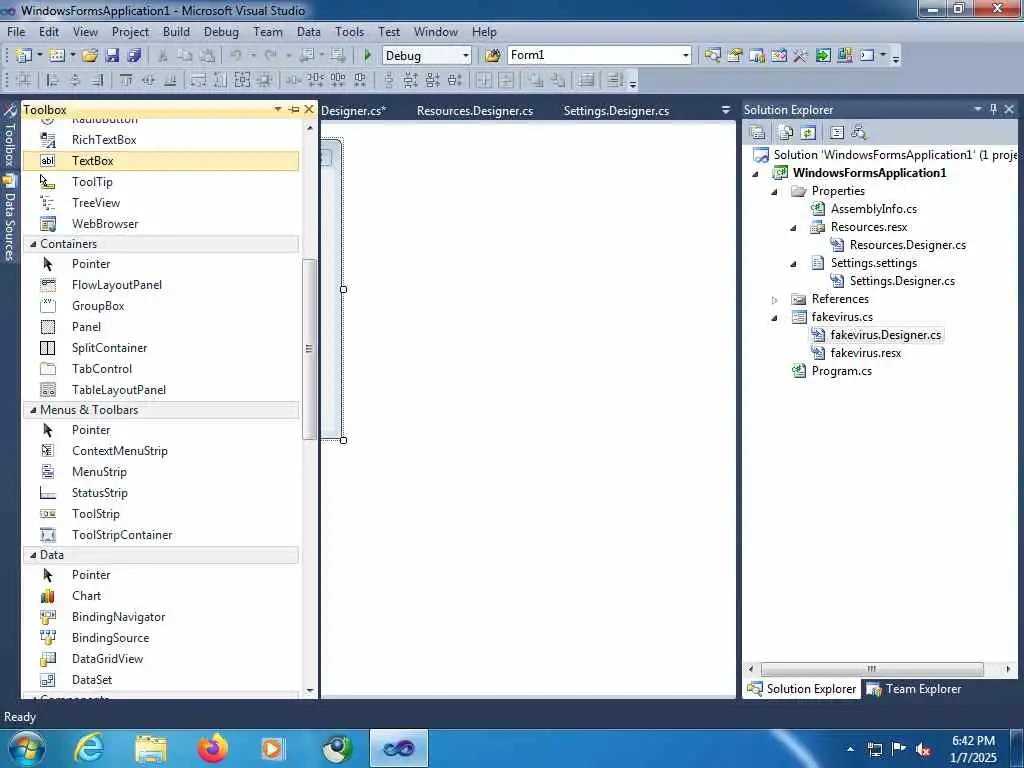The width and height of the screenshot is (1024, 768).
Task: Collapse the Properties folder node
Action: 775,192
